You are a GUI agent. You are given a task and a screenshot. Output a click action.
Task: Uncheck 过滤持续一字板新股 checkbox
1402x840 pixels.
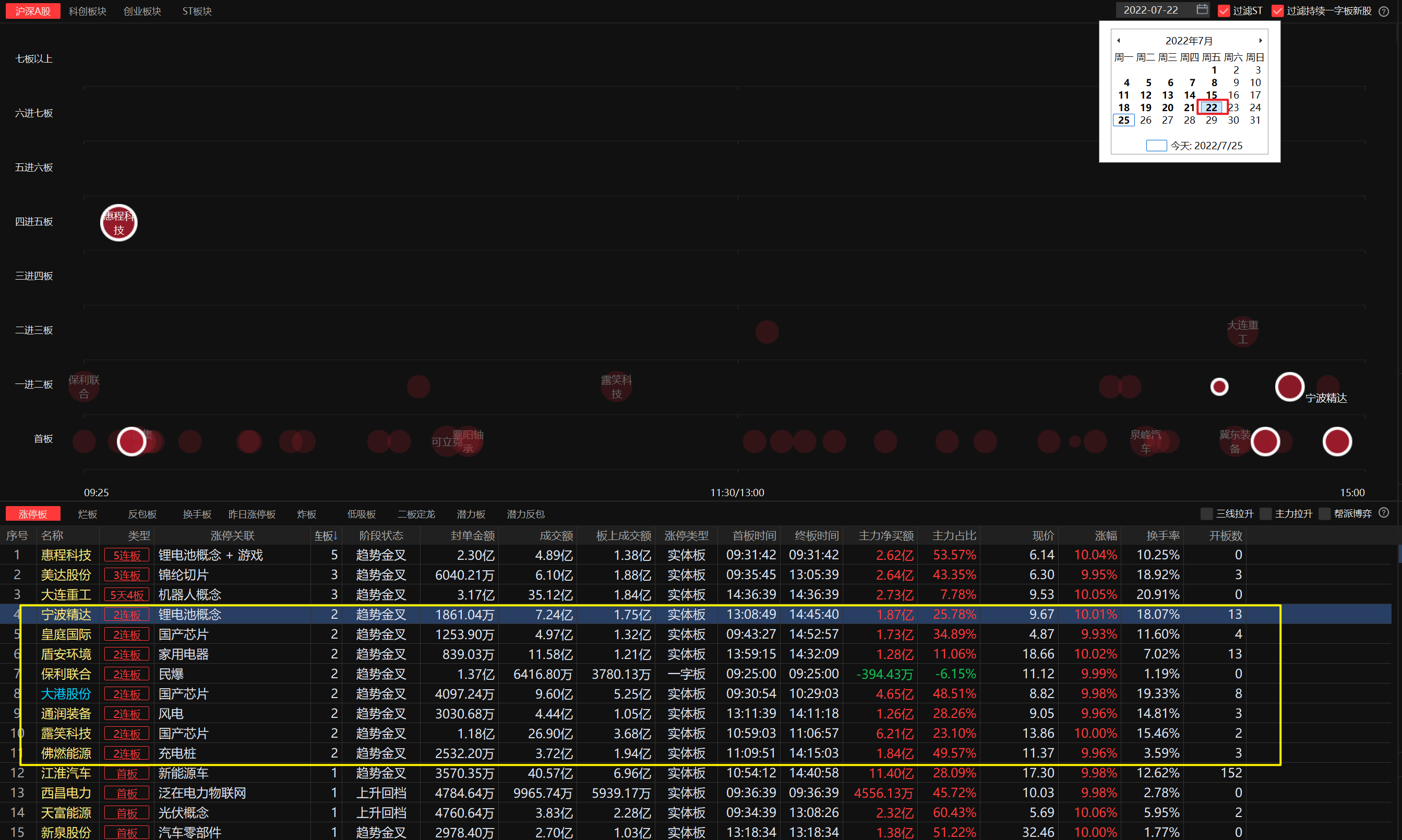click(x=1277, y=11)
